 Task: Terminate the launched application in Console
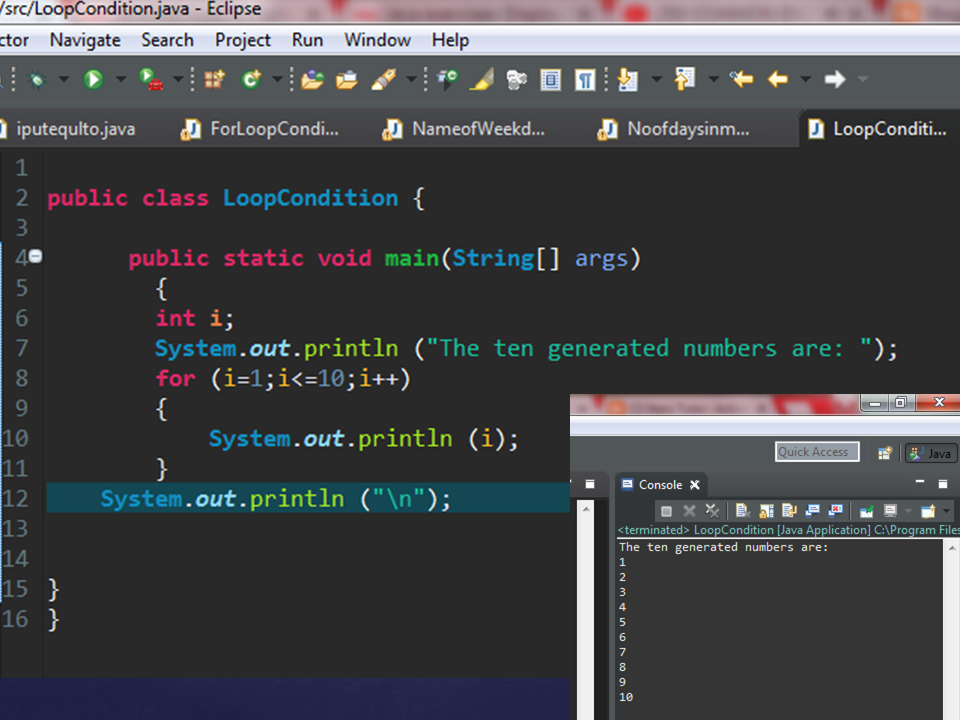665,510
